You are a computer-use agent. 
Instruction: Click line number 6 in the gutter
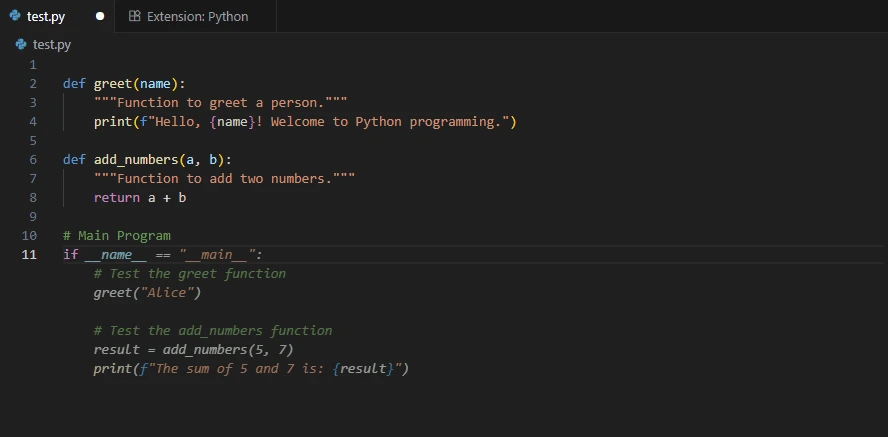33,160
